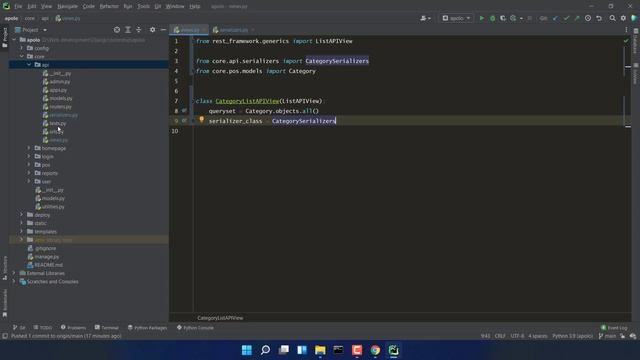The image size is (640, 360).
Task: Open the Problems tool window
Action: coord(73,328)
